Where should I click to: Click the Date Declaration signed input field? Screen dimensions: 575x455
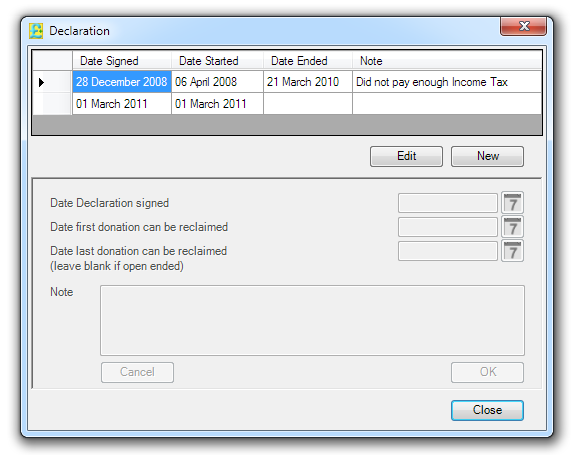coord(448,203)
